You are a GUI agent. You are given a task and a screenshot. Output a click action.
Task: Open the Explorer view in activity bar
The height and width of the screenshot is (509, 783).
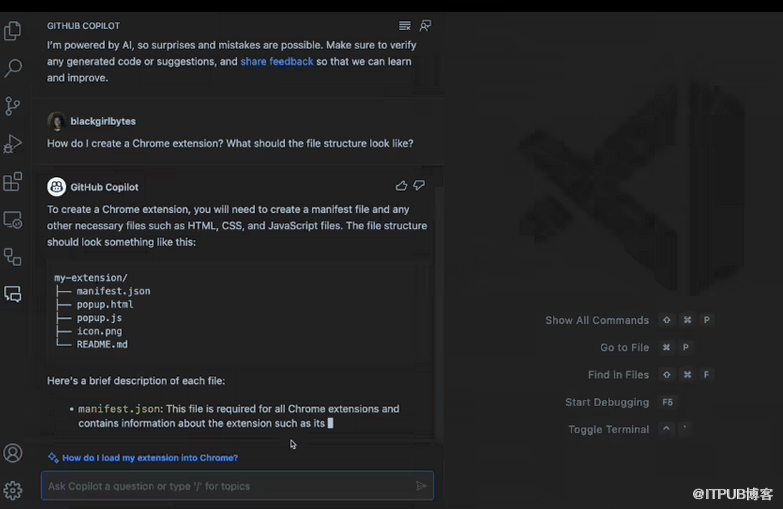click(x=13, y=31)
